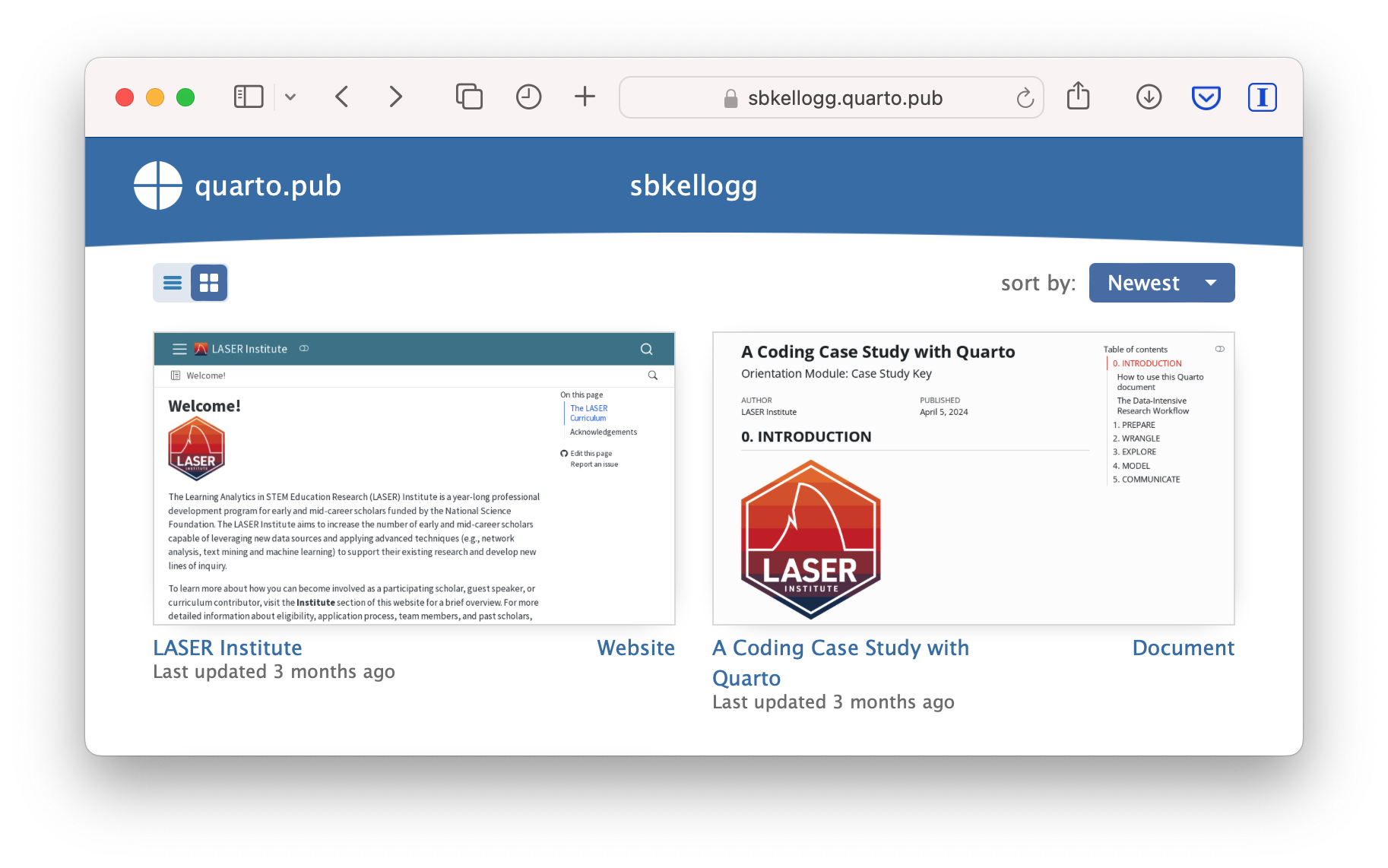Switch to list view layout

[173, 283]
